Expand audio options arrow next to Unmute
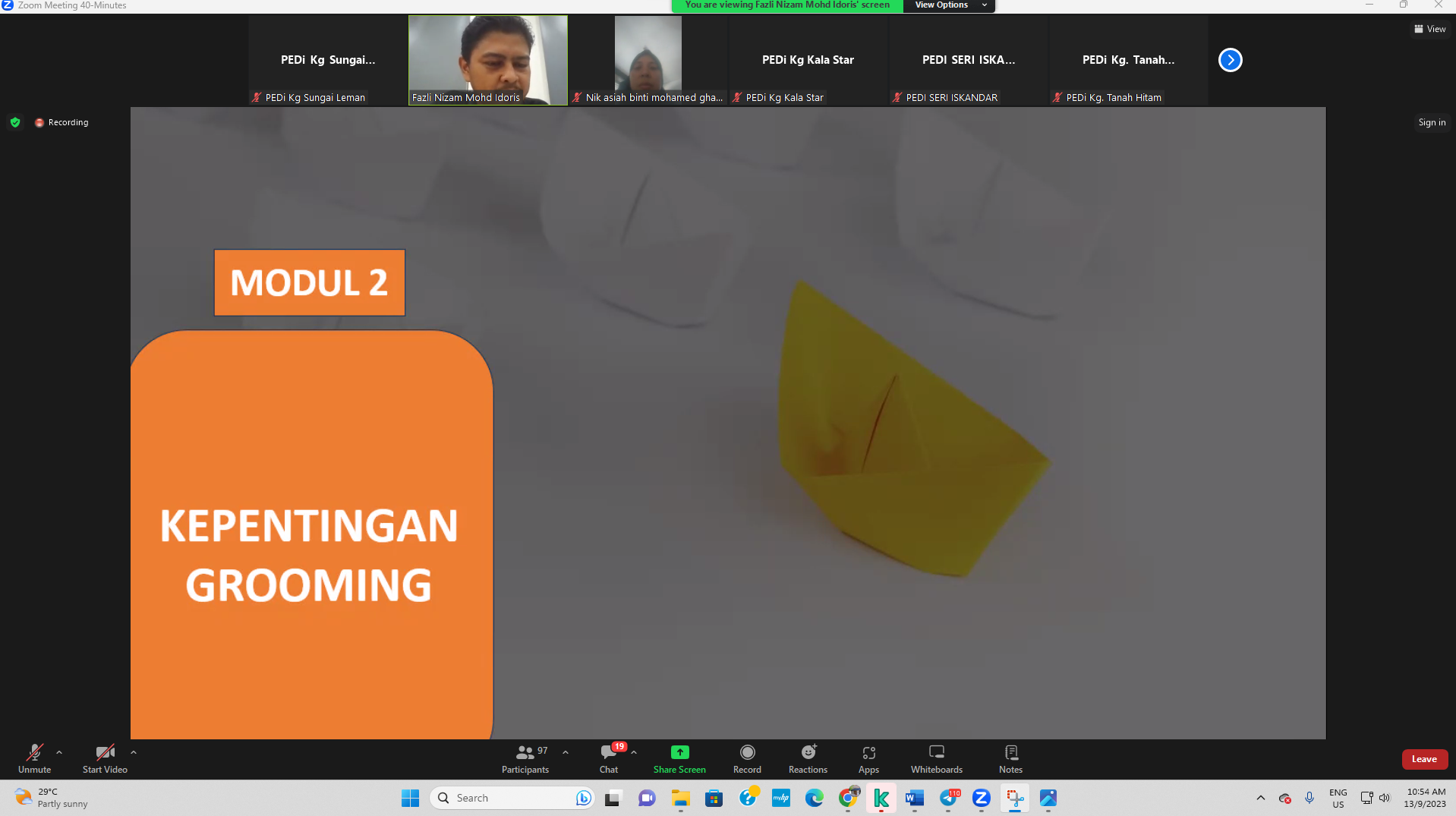 click(59, 752)
